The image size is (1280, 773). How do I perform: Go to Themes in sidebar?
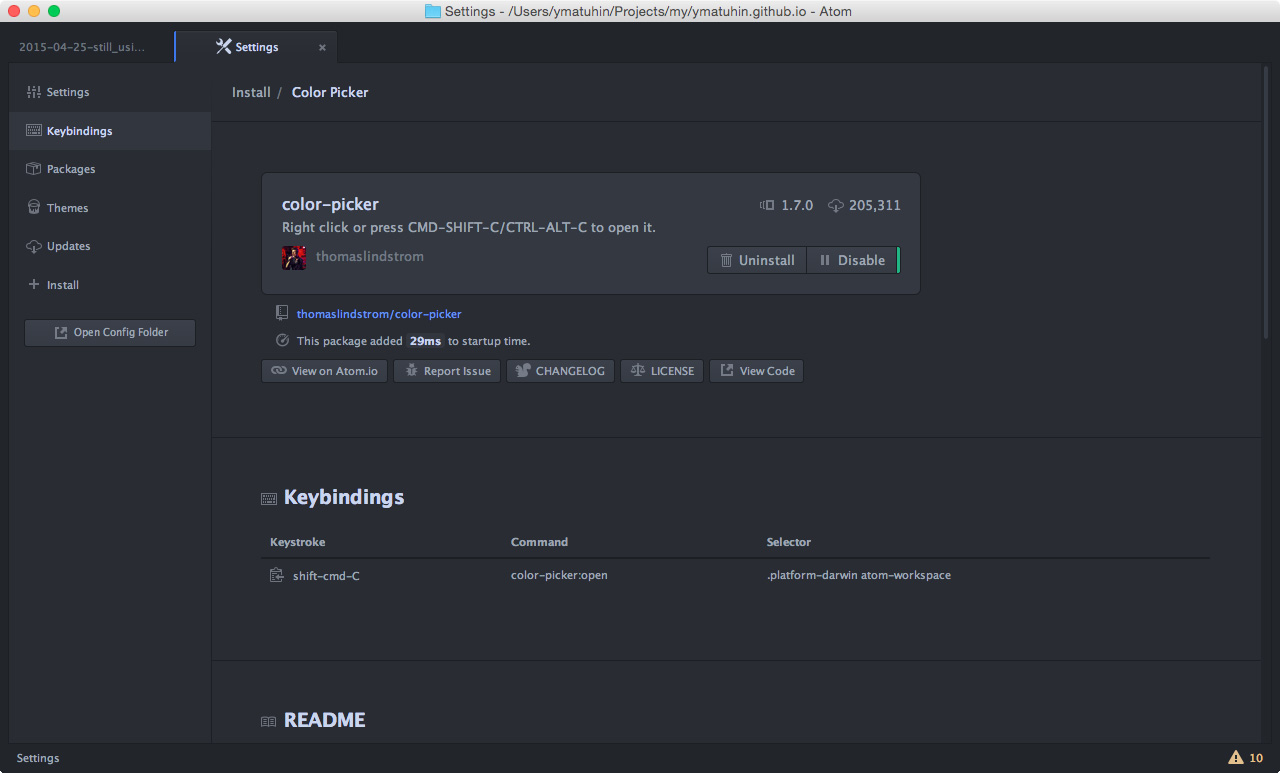tap(110, 208)
